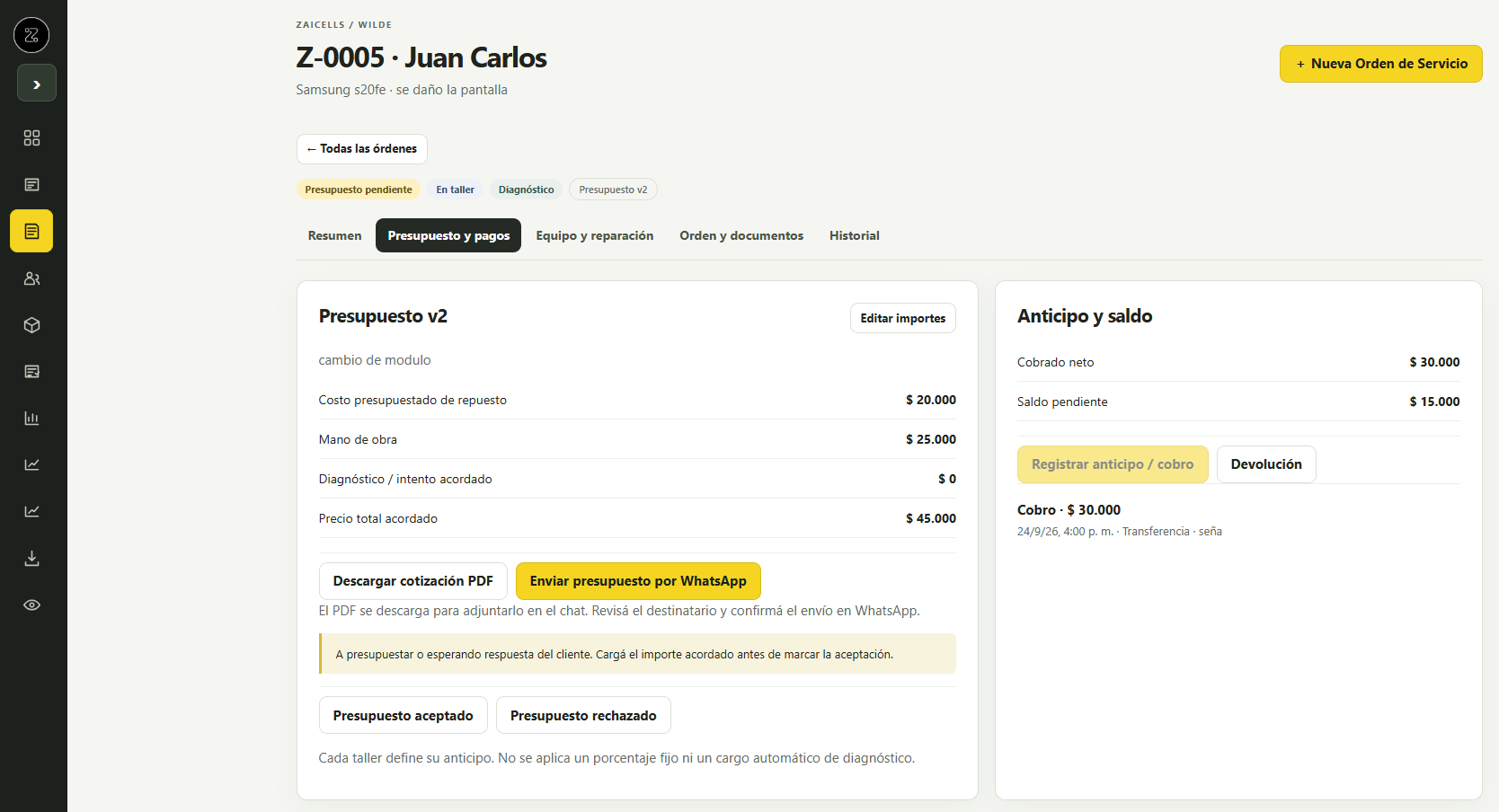Image resolution: width=1499 pixels, height=812 pixels.
Task: Open the customers people icon in sidebar
Action: click(x=31, y=278)
